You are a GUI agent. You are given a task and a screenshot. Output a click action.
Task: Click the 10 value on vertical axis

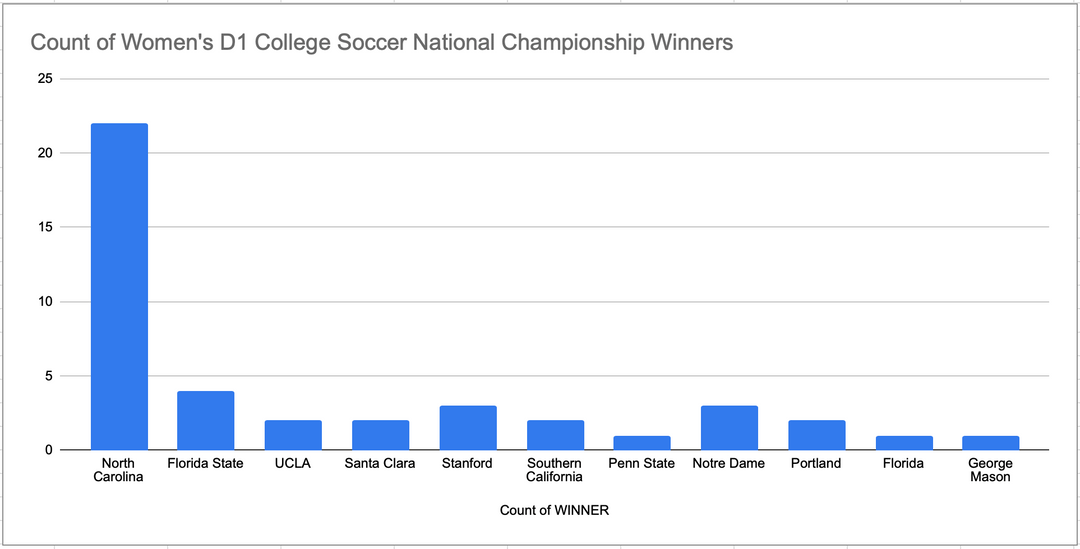coord(44,302)
